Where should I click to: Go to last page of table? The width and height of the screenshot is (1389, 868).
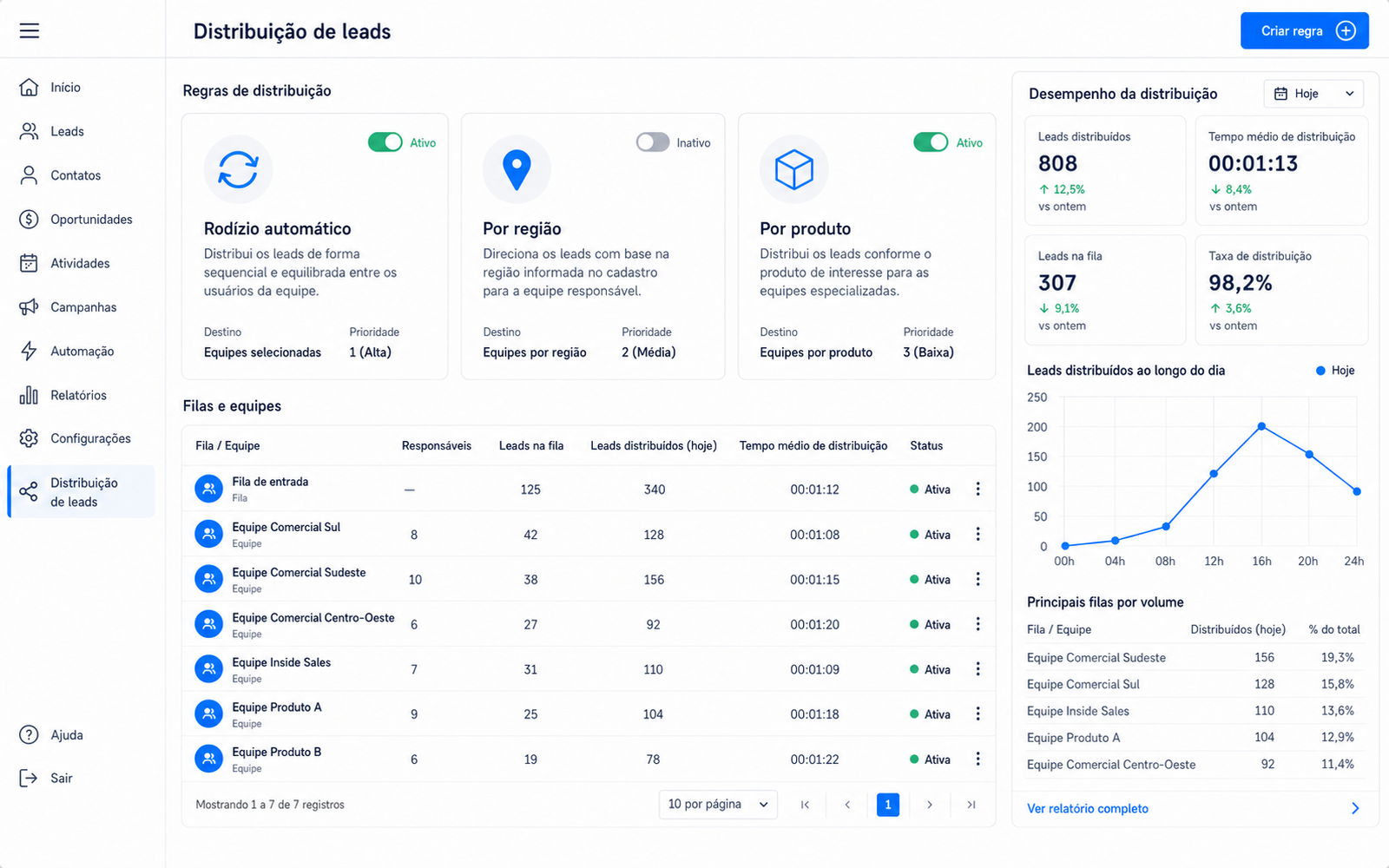971,805
